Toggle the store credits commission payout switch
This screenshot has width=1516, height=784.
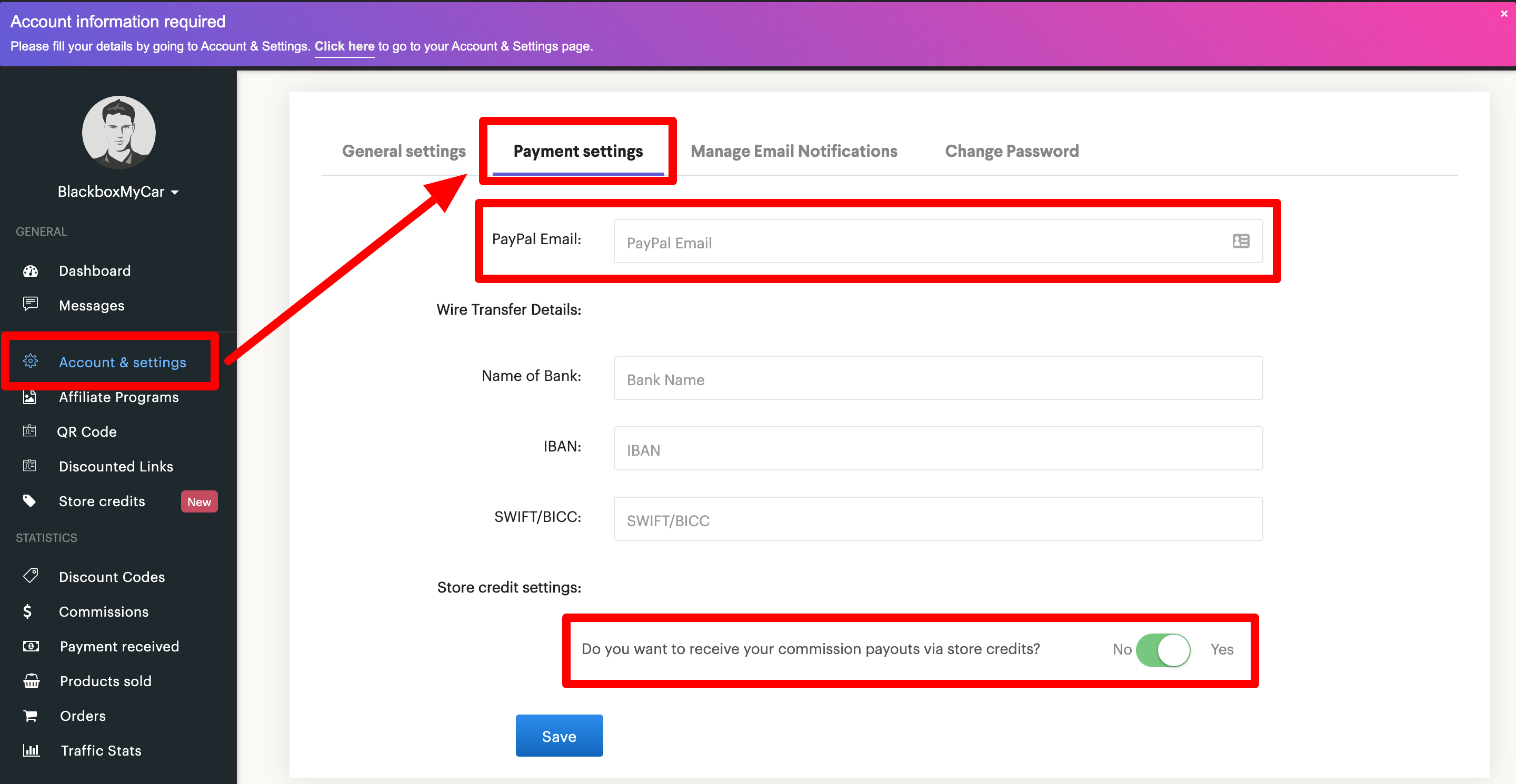pos(1163,650)
